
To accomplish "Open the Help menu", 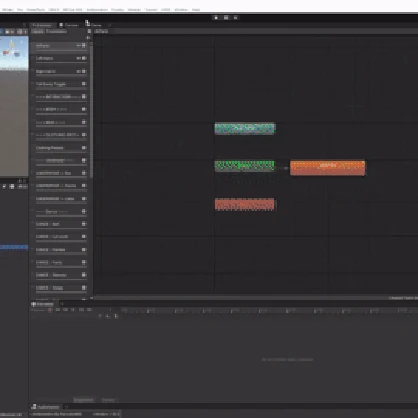I will (x=196, y=9).
